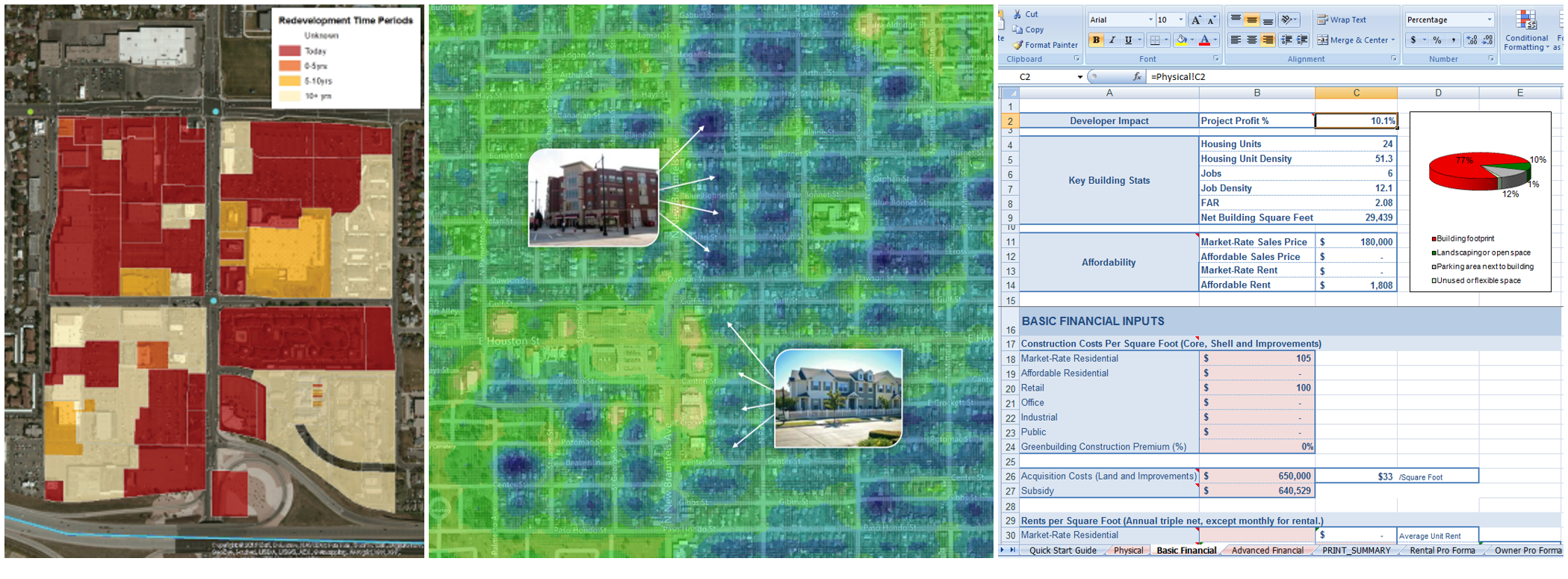The width and height of the screenshot is (1568, 579).
Task: Center text horizontally
Action: (1251, 40)
